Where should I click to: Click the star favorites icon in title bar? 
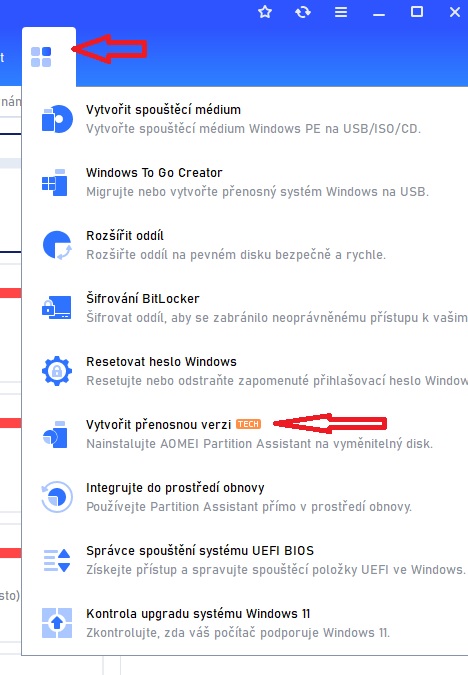(x=265, y=12)
